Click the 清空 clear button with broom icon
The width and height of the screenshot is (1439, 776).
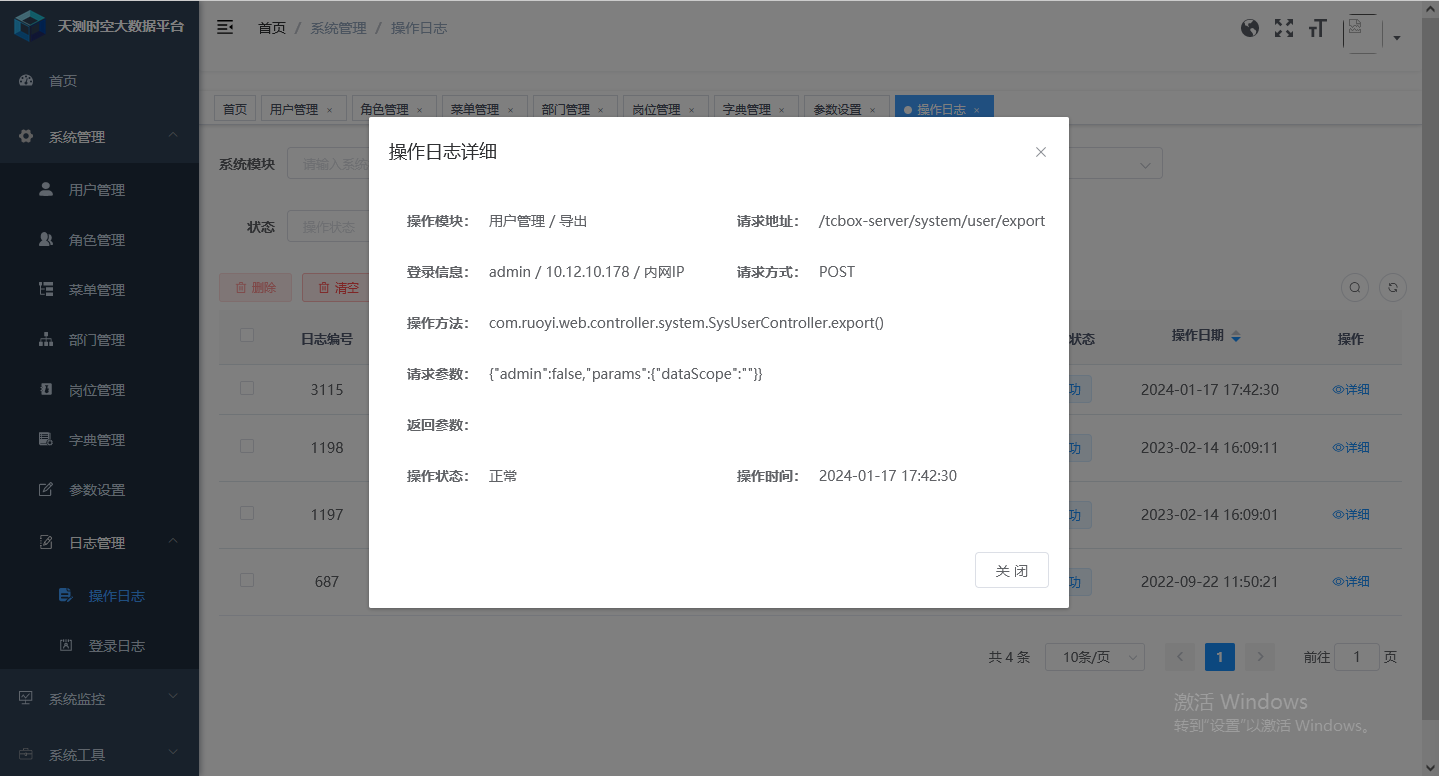coord(340,287)
